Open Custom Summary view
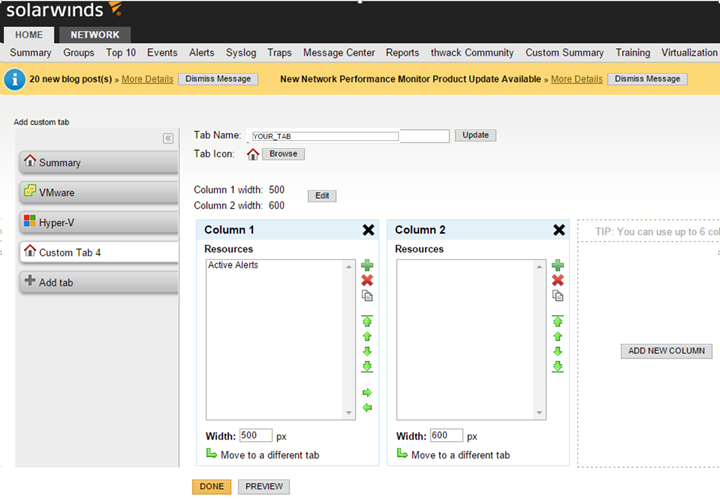Screen dimensions: 720x499 (564, 53)
